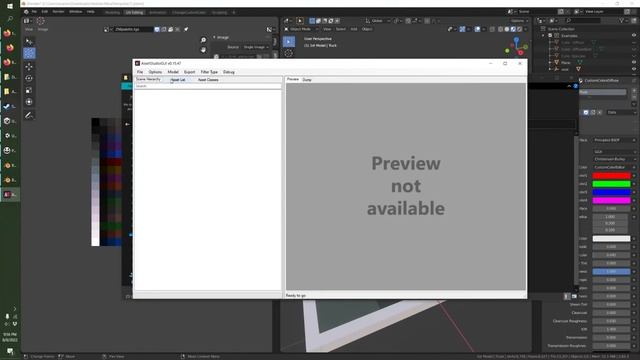
Task: Select the Tweak tool in UV editor toolbar
Action: click(x=29, y=42)
